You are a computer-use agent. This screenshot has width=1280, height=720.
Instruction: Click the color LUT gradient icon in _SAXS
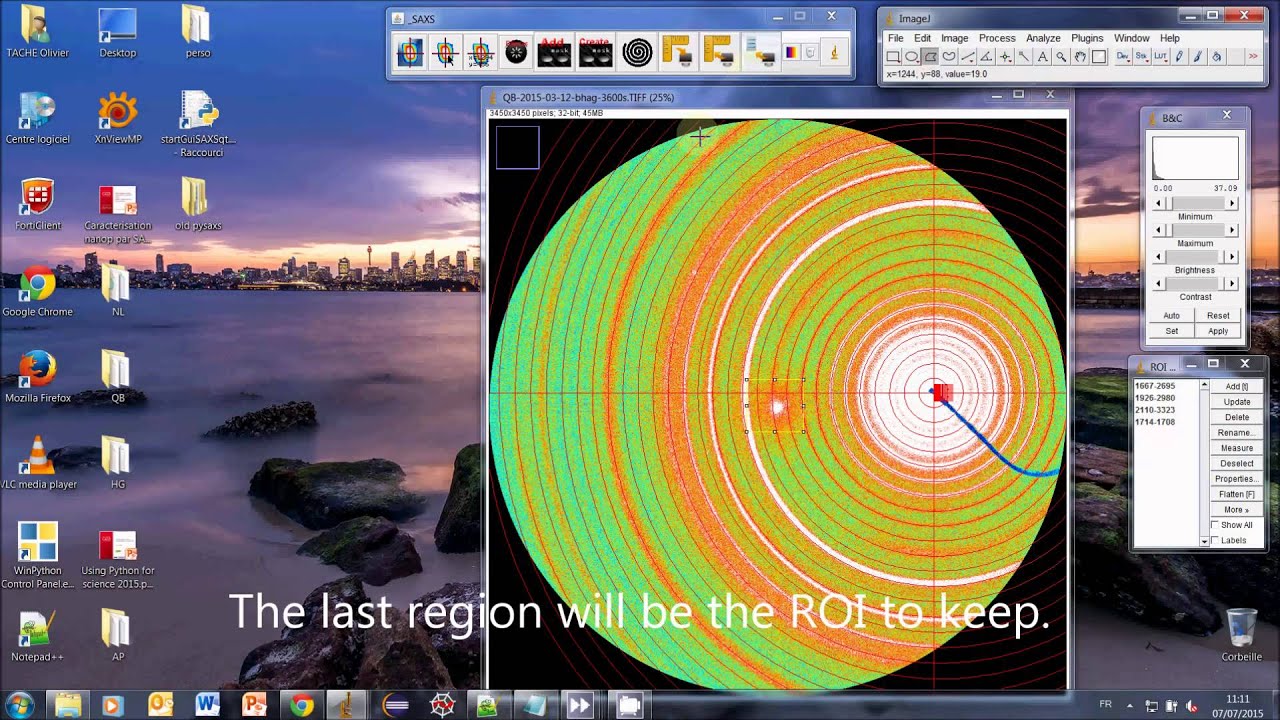click(x=792, y=53)
